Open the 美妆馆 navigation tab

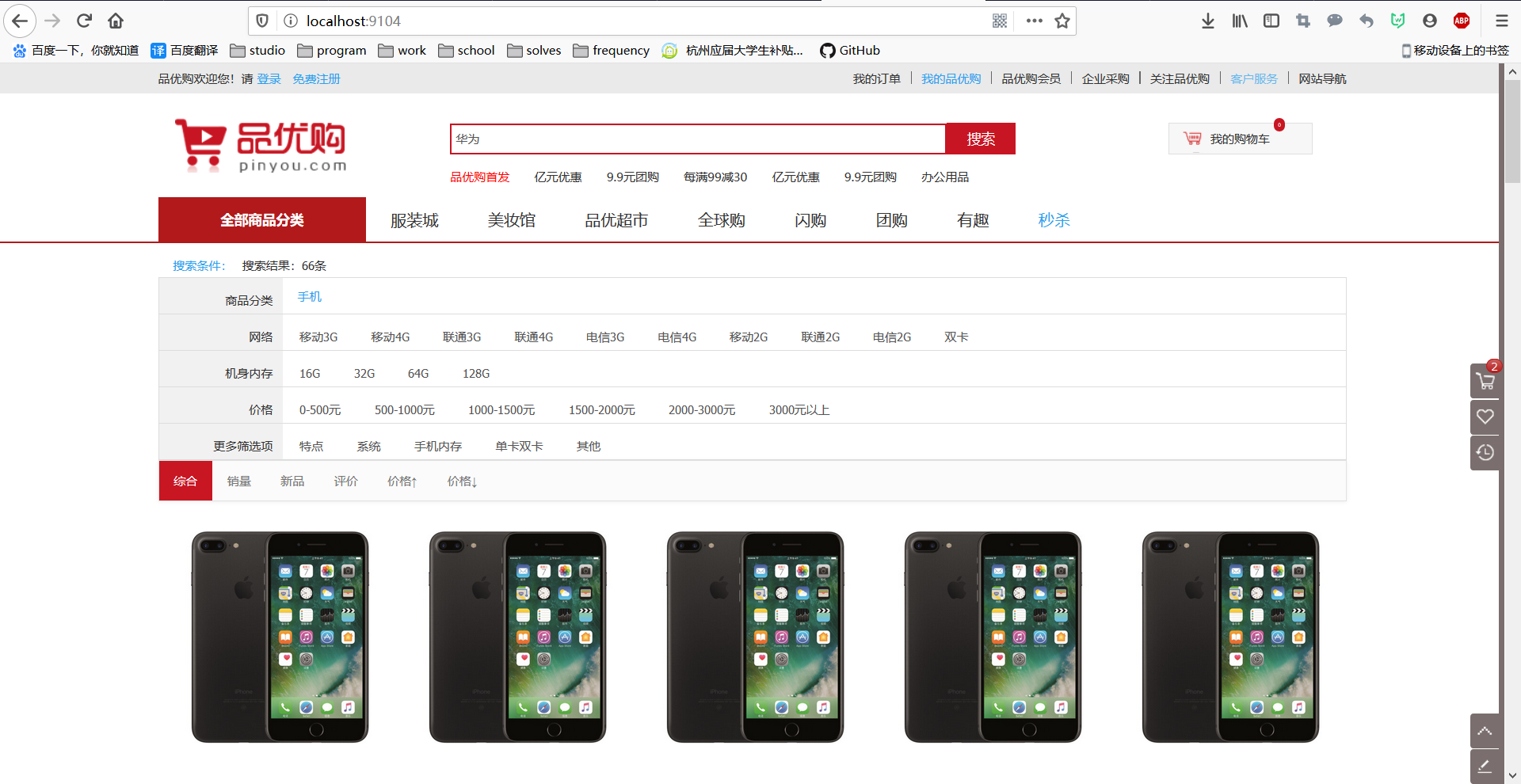pos(512,220)
